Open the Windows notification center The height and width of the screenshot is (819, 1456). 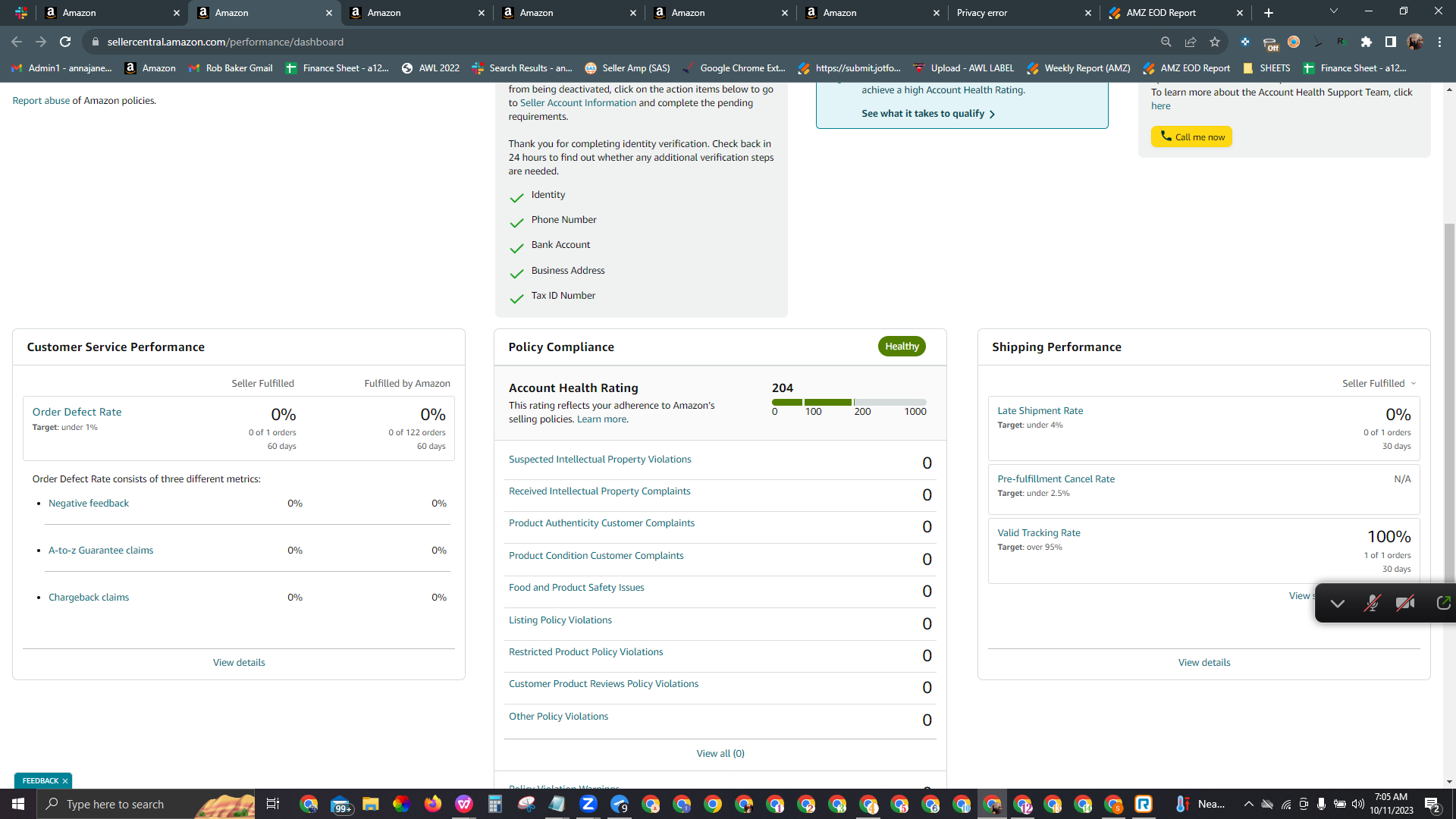pos(1432,804)
